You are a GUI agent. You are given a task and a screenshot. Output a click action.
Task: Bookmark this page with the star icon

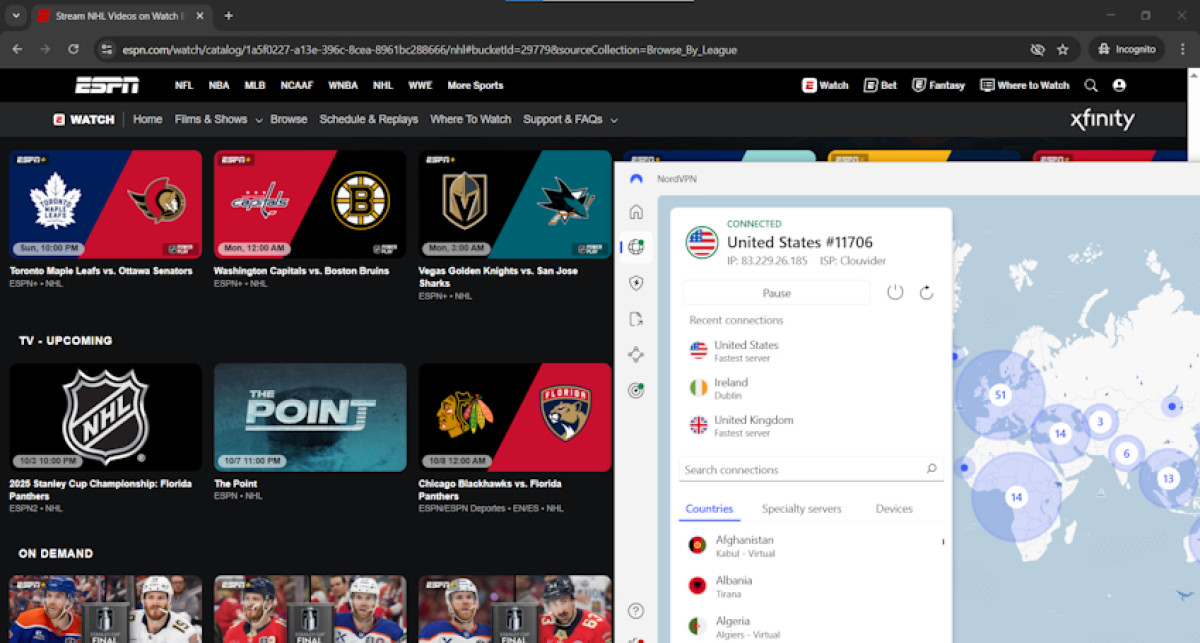(1063, 49)
